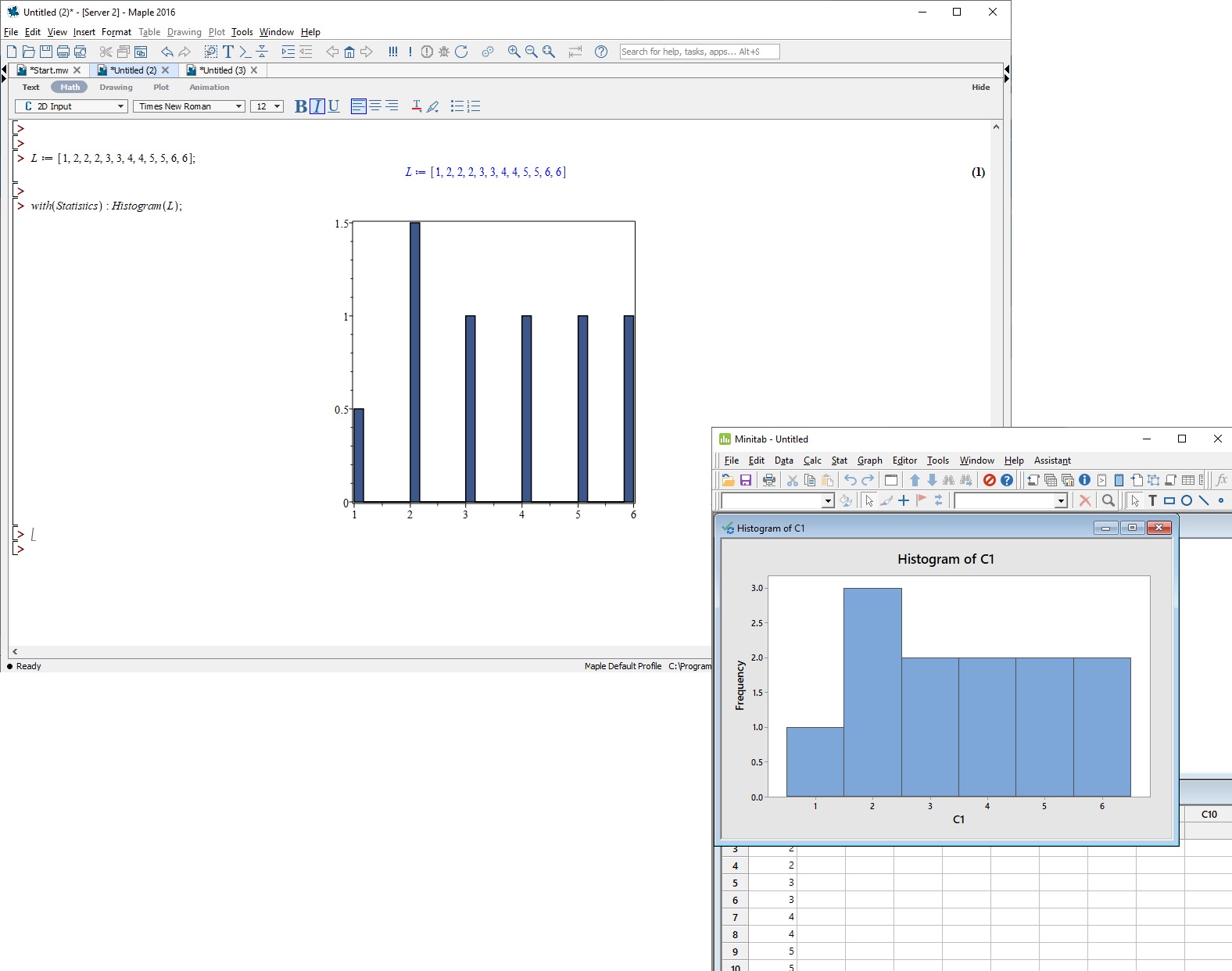Toggle italic formatting in Maple
Screen dimensions: 1232x971
317,106
